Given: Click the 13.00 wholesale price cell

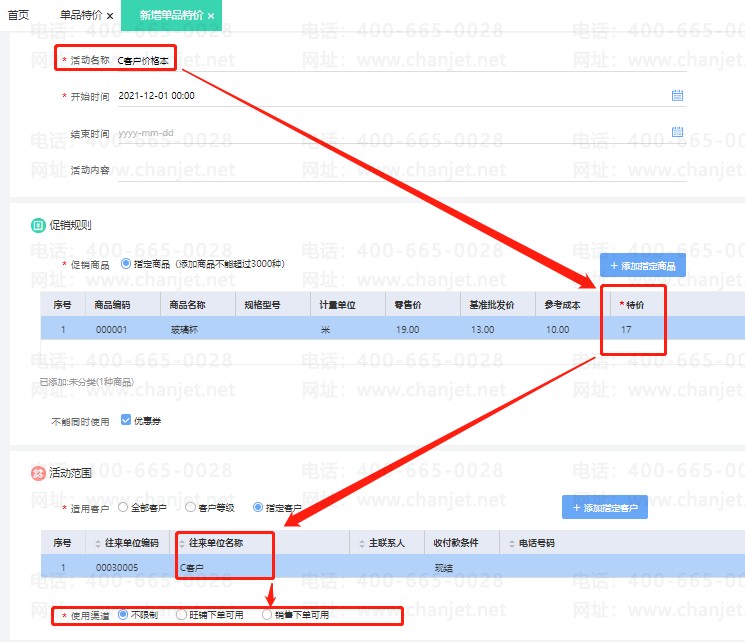Looking at the screenshot, I should point(482,329).
